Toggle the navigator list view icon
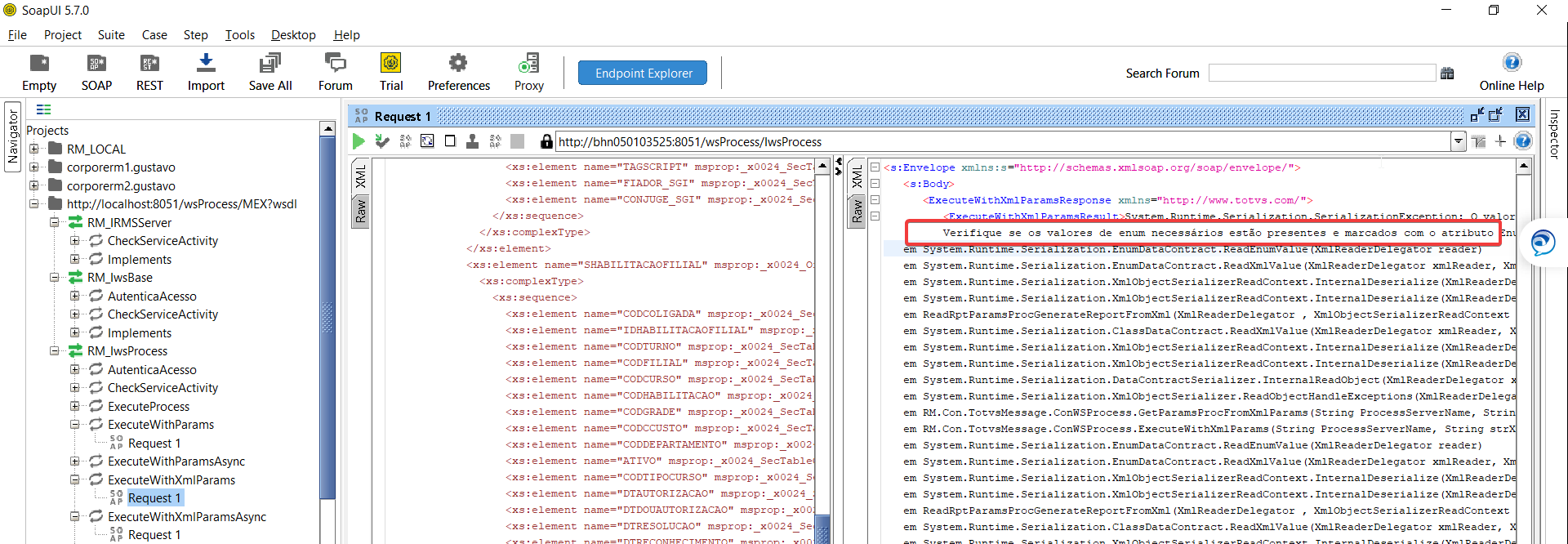The width and height of the screenshot is (1568, 544). 44,109
